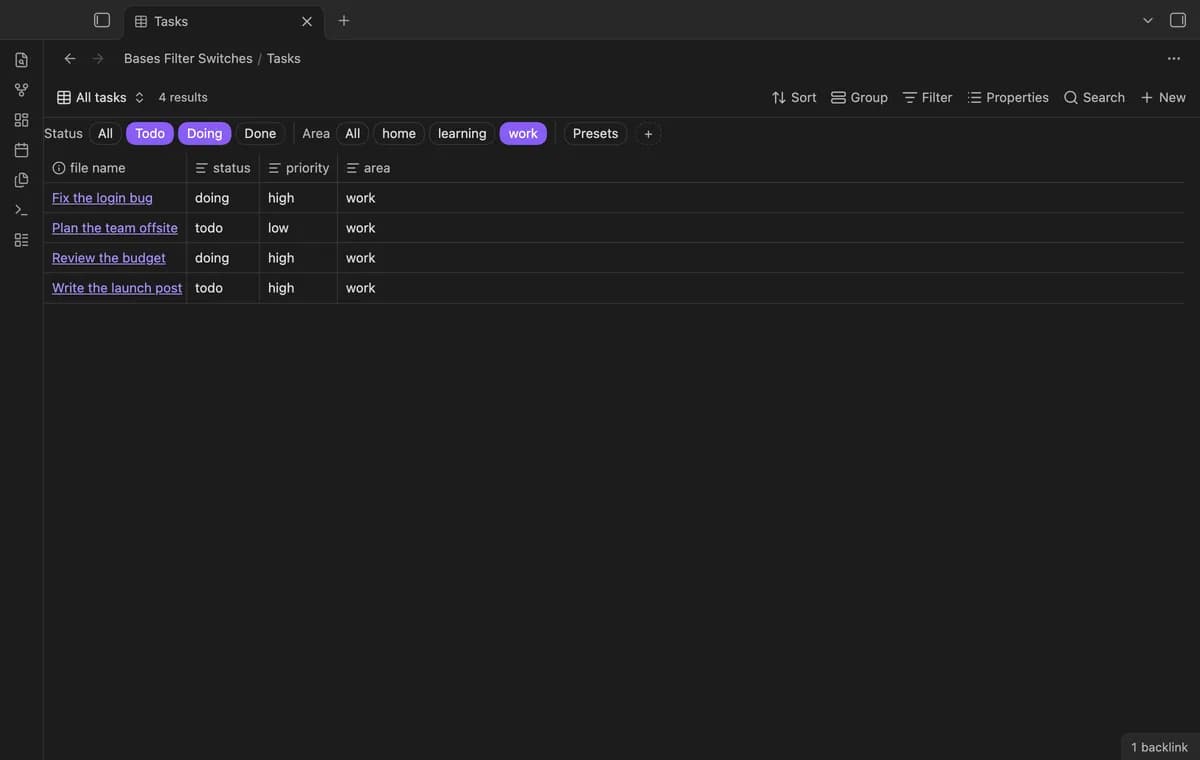This screenshot has height=760, width=1200.
Task: Toggle the Doing status switch
Action: tap(205, 134)
